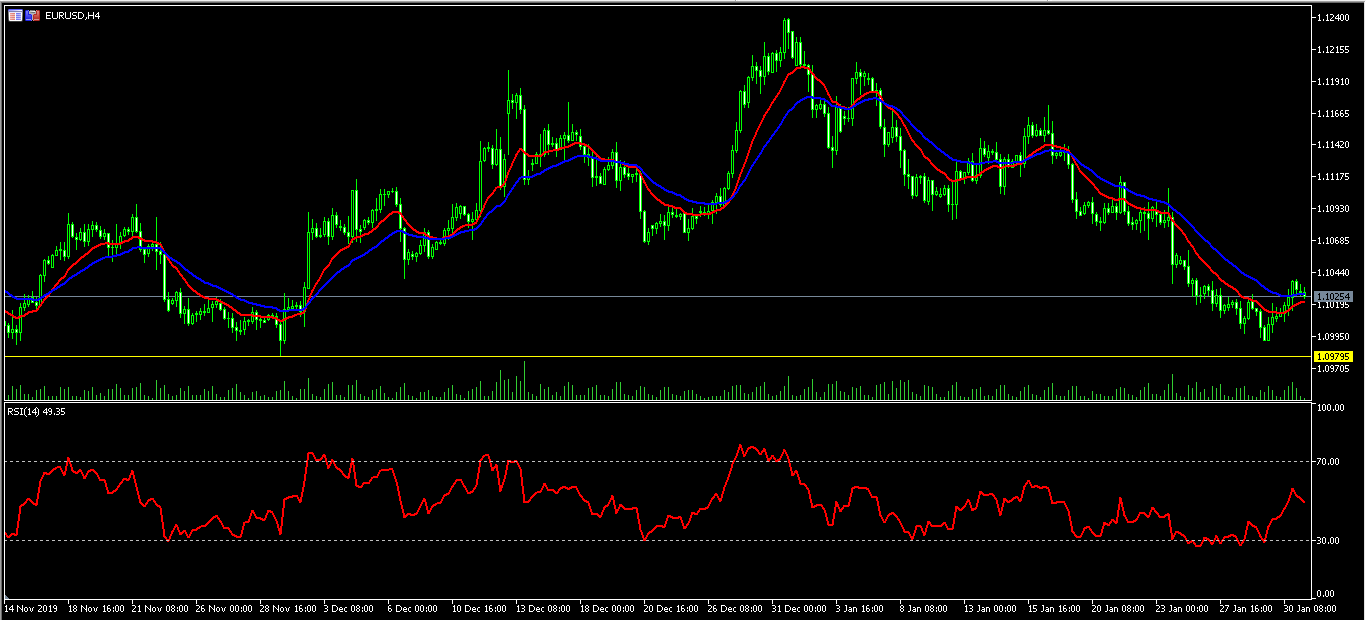The image size is (1366, 620).
Task: Click the table grid icon beside EURUSD,H4
Action: pyautogui.click(x=15, y=15)
